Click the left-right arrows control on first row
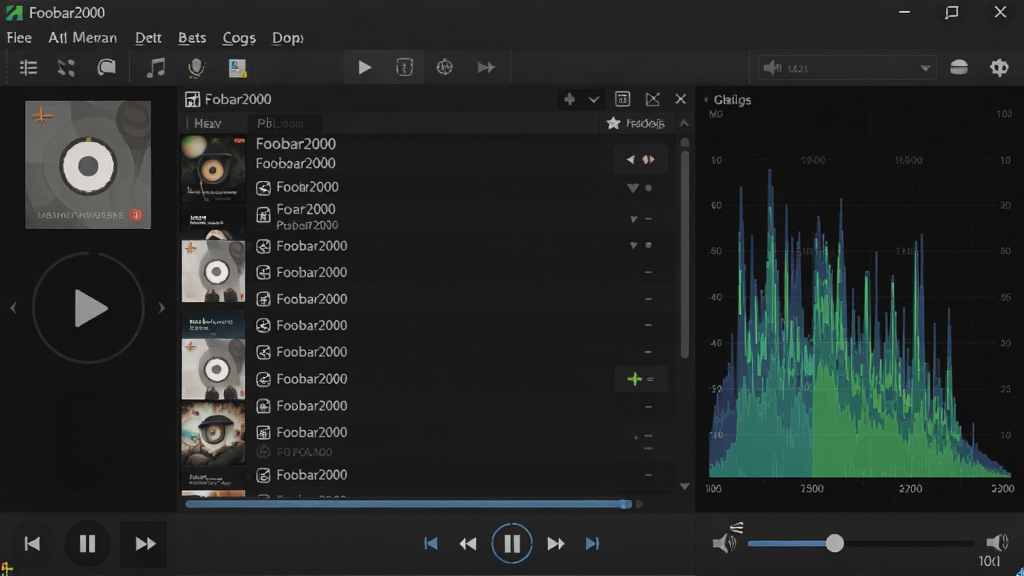This screenshot has width=1024, height=576. tap(640, 159)
